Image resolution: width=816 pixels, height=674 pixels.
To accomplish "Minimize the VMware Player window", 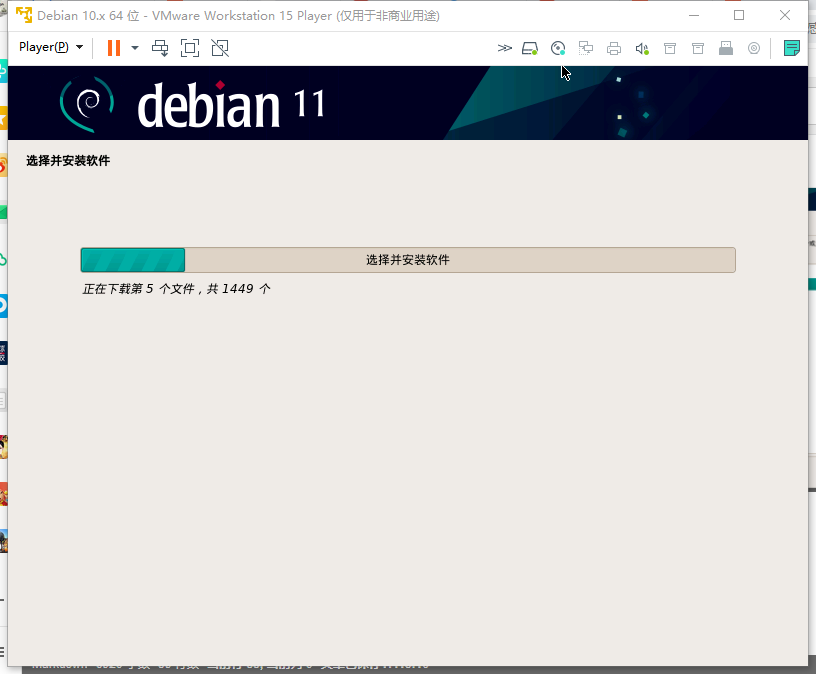I will pyautogui.click(x=694, y=15).
